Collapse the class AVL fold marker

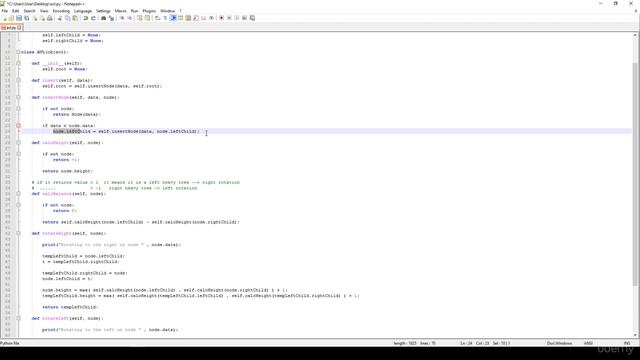click(x=18, y=52)
